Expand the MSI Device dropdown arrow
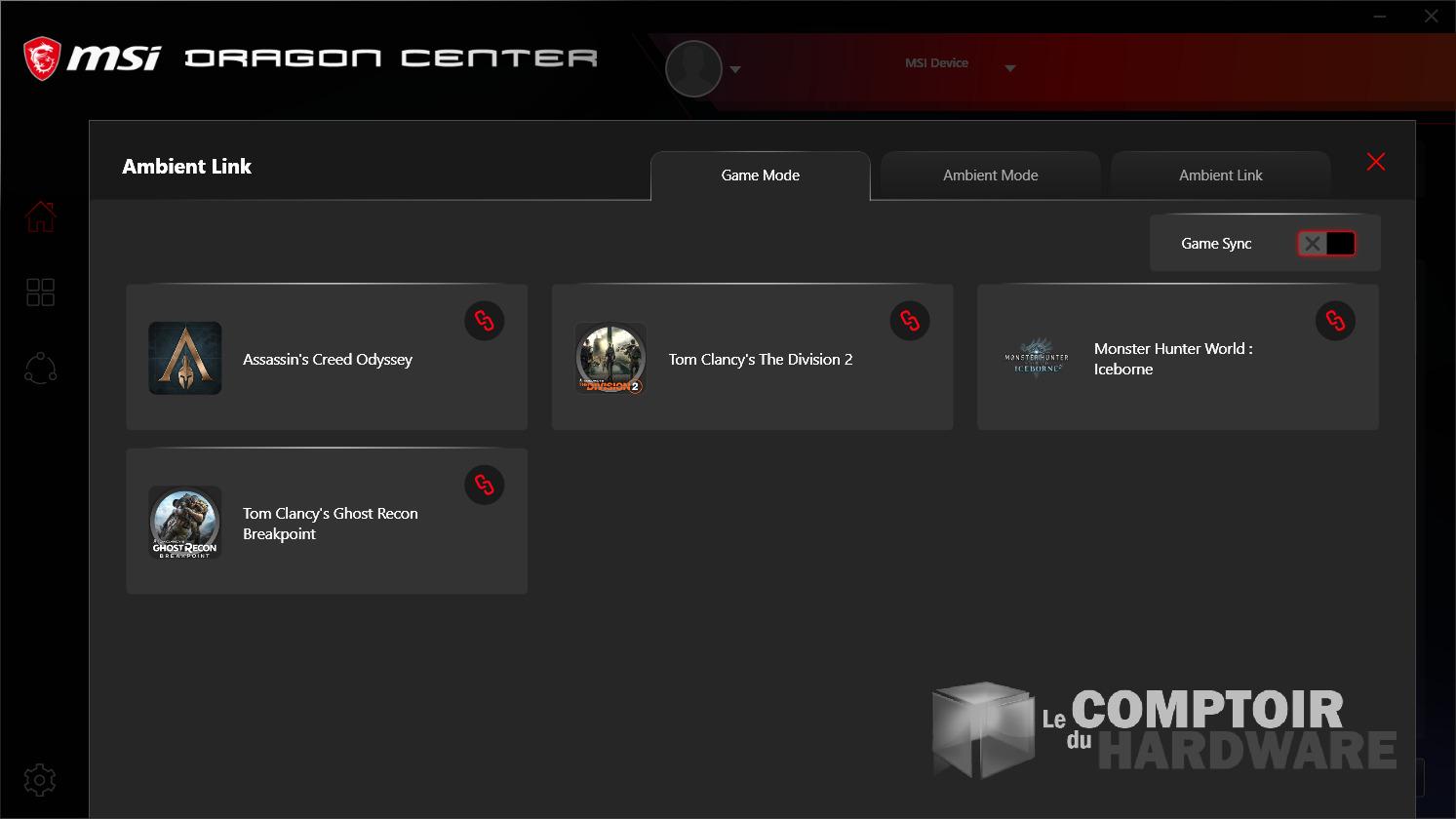1456x819 pixels. (1010, 68)
